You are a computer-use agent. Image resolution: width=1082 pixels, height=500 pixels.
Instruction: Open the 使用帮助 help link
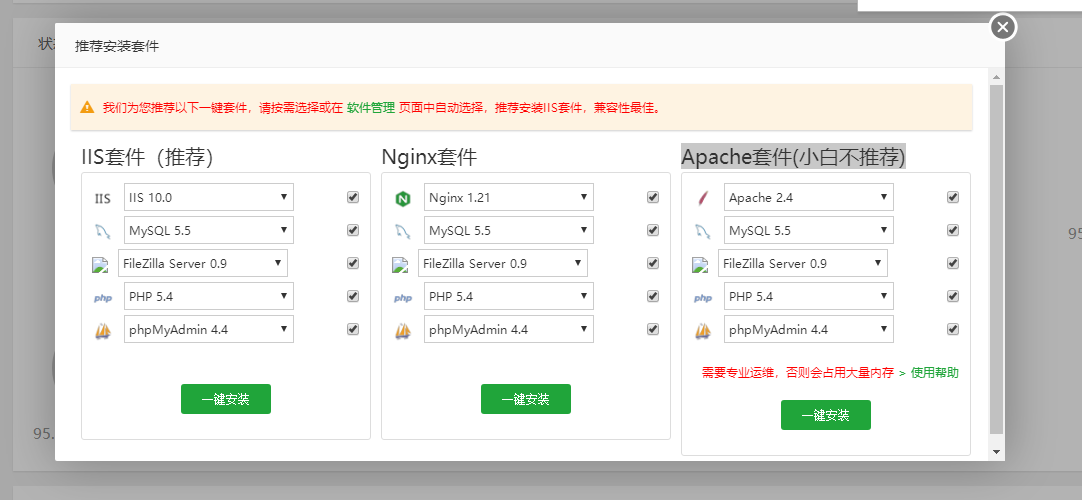tap(934, 373)
